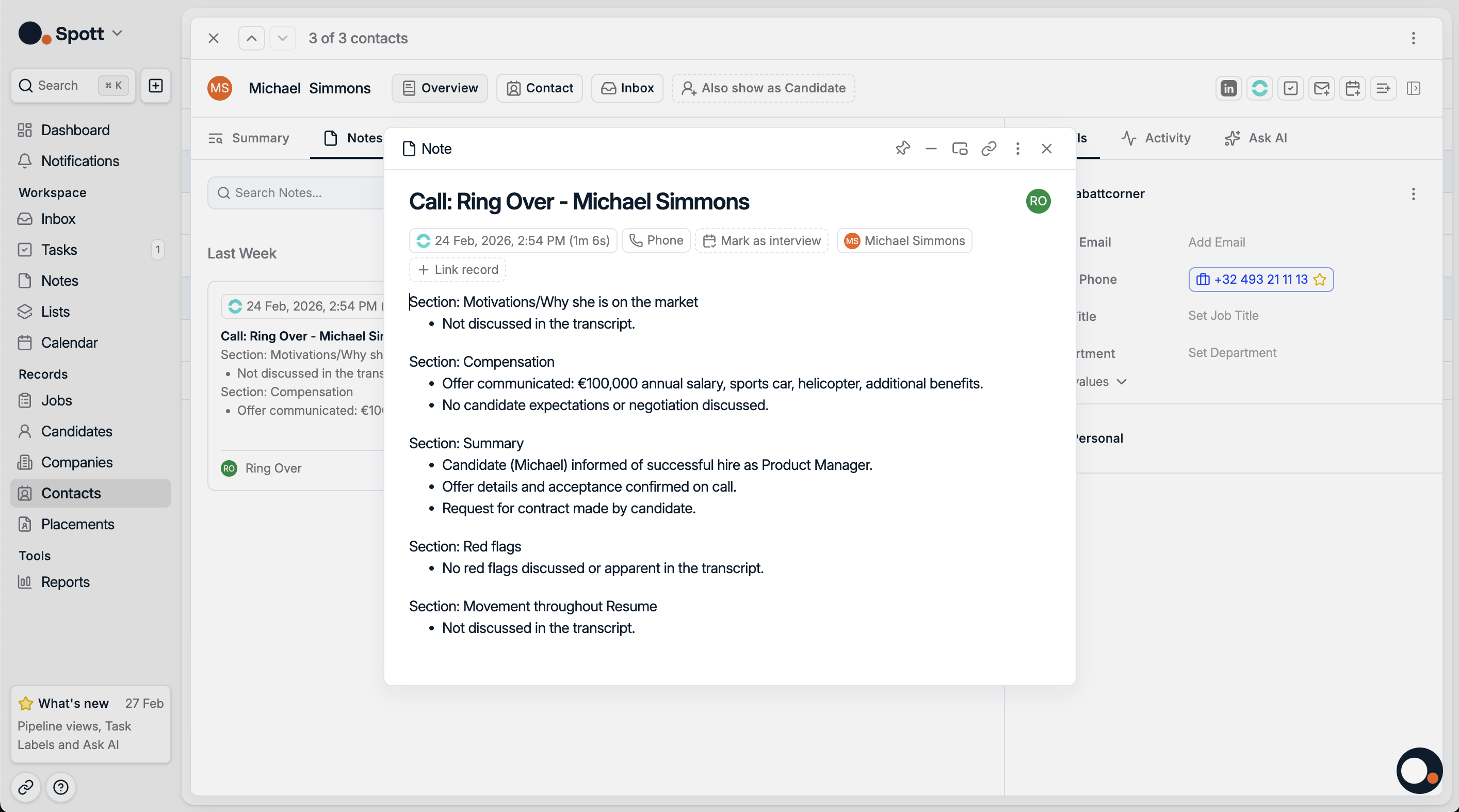Toggle the right side panel icon
Screen dimensions: 1459x812
tap(1413, 88)
